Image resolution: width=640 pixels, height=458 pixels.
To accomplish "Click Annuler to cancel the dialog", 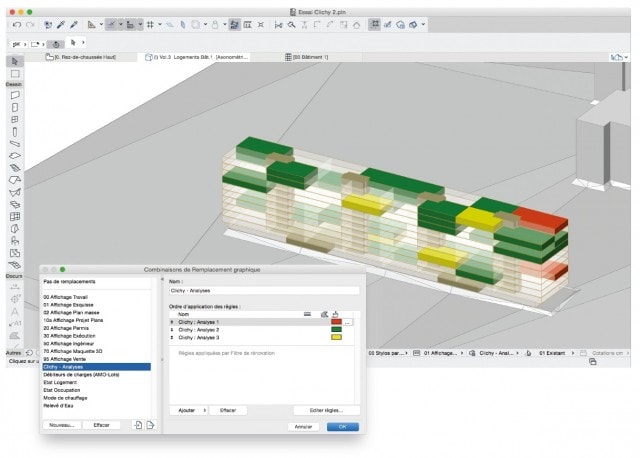I will (305, 426).
